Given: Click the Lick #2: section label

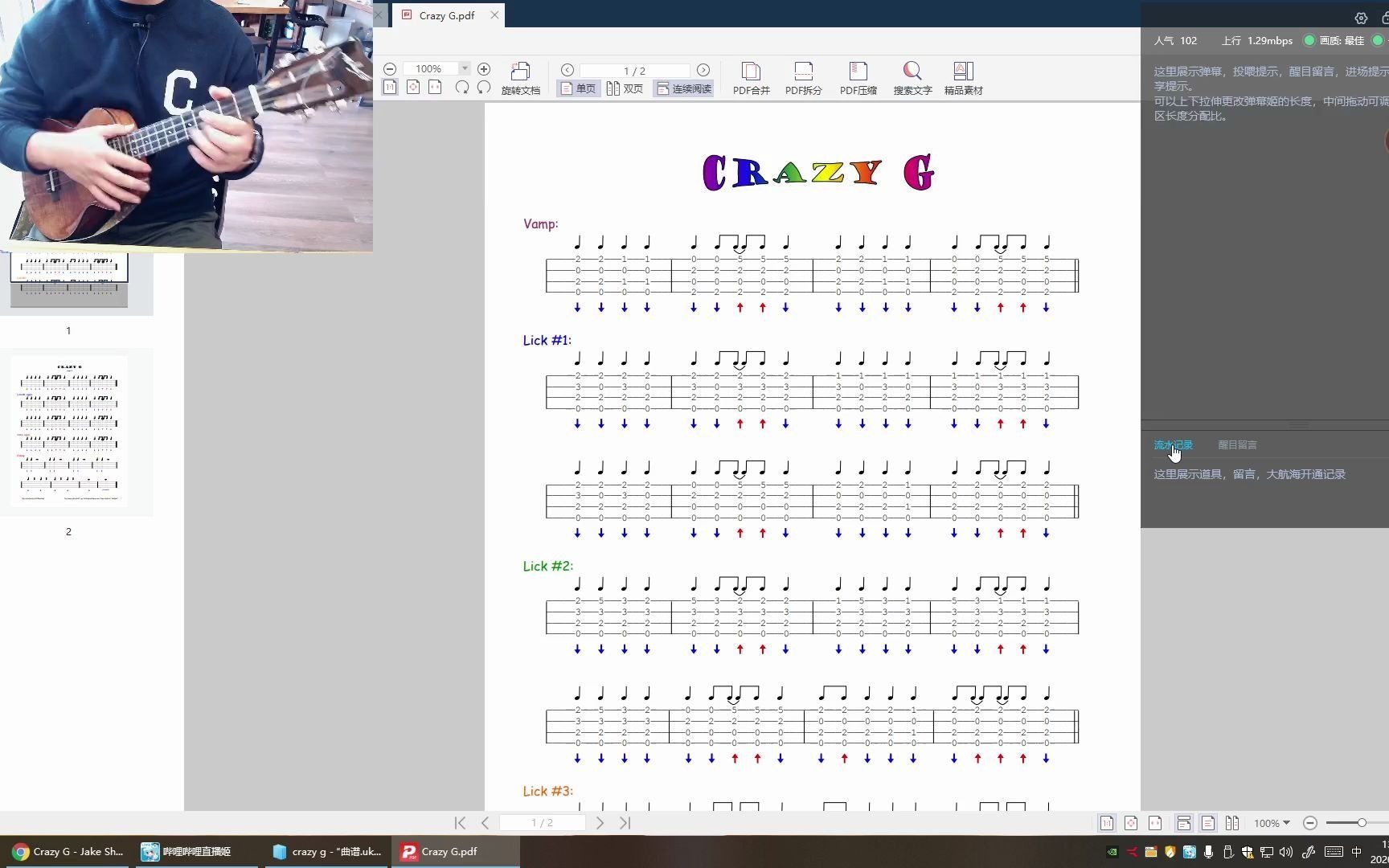Looking at the screenshot, I should point(547,566).
